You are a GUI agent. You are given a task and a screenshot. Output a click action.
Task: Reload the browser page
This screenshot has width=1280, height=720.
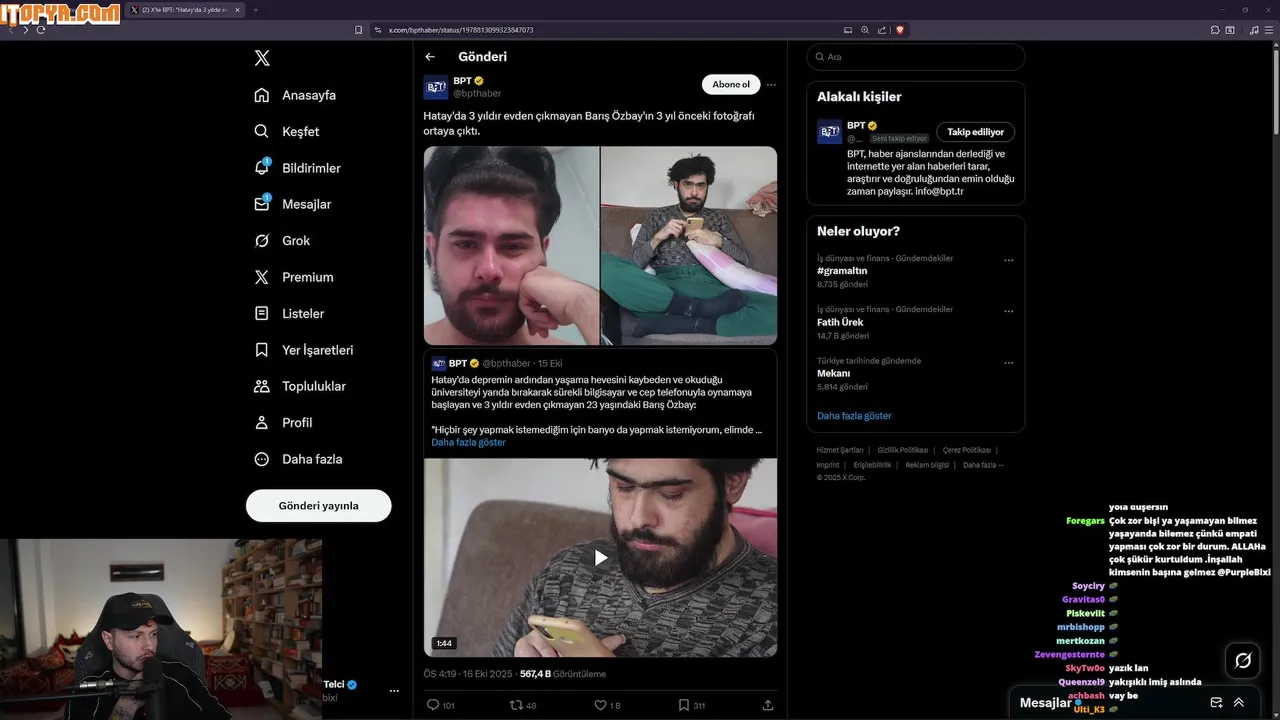41,30
